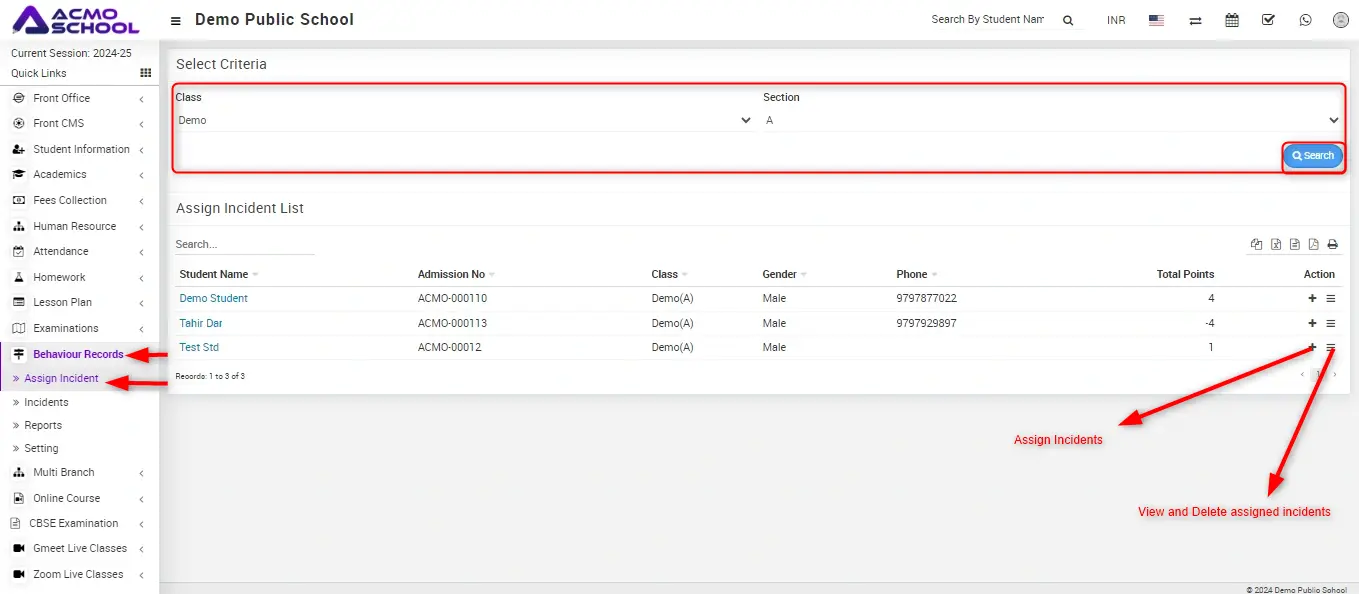Print the assign incident list
1359x594 pixels.
pyautogui.click(x=1332, y=245)
